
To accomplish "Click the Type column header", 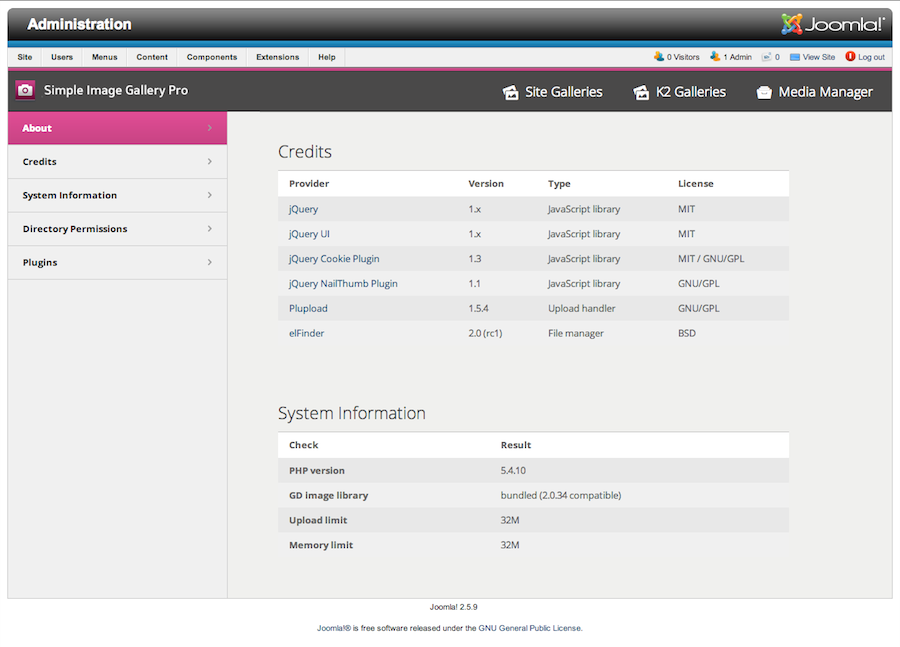I will point(559,184).
